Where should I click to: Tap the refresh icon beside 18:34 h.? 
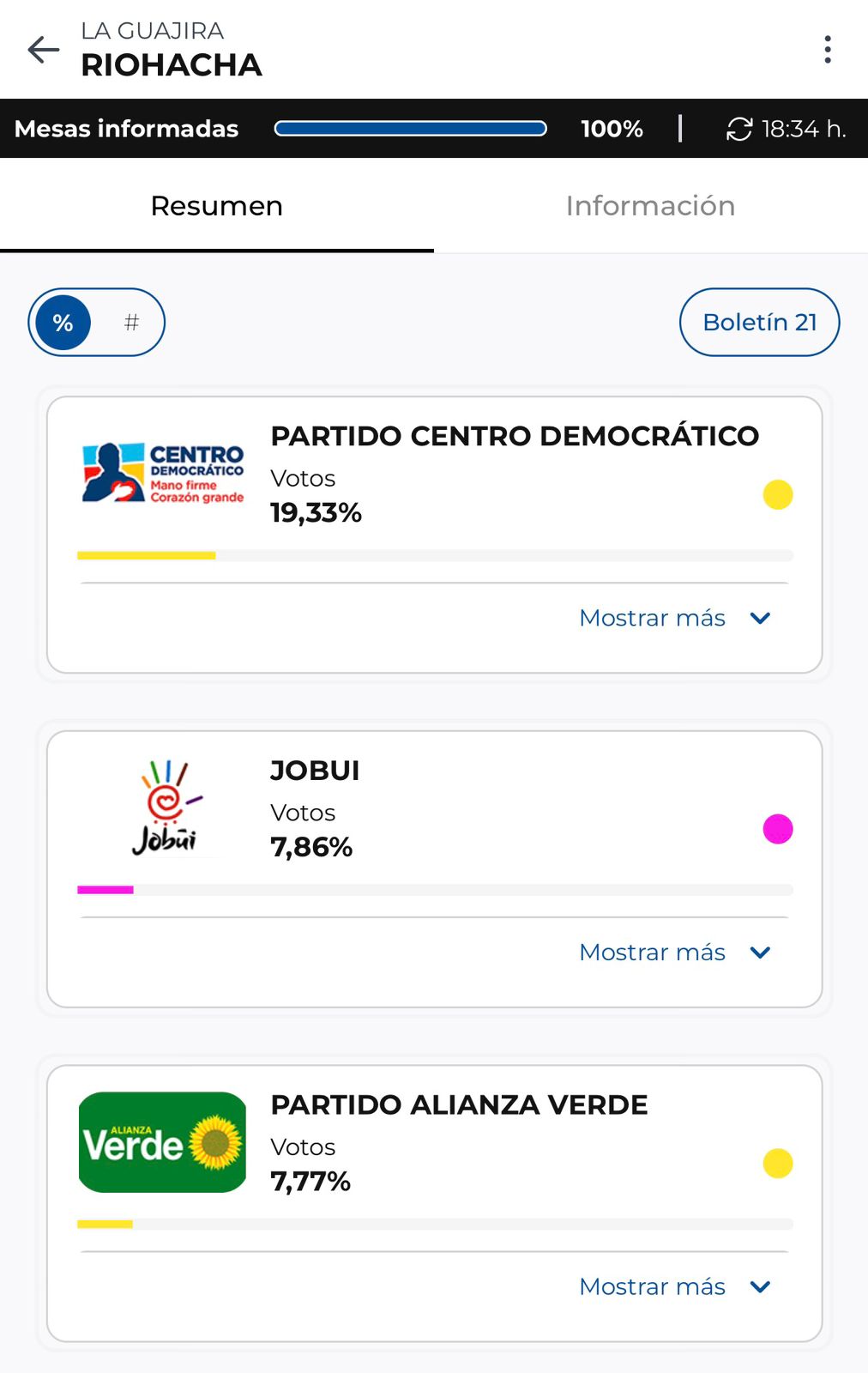(738, 129)
